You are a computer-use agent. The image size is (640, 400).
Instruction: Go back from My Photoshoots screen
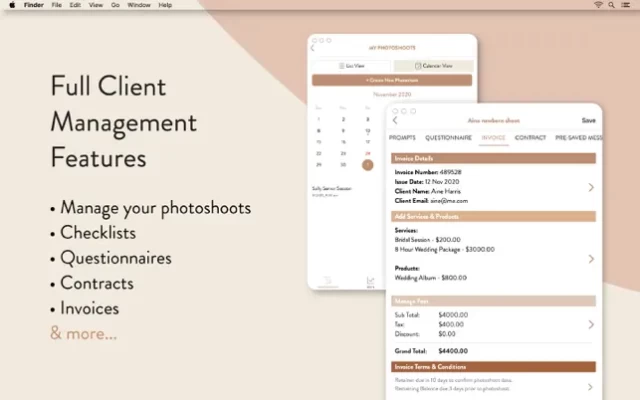pos(312,47)
